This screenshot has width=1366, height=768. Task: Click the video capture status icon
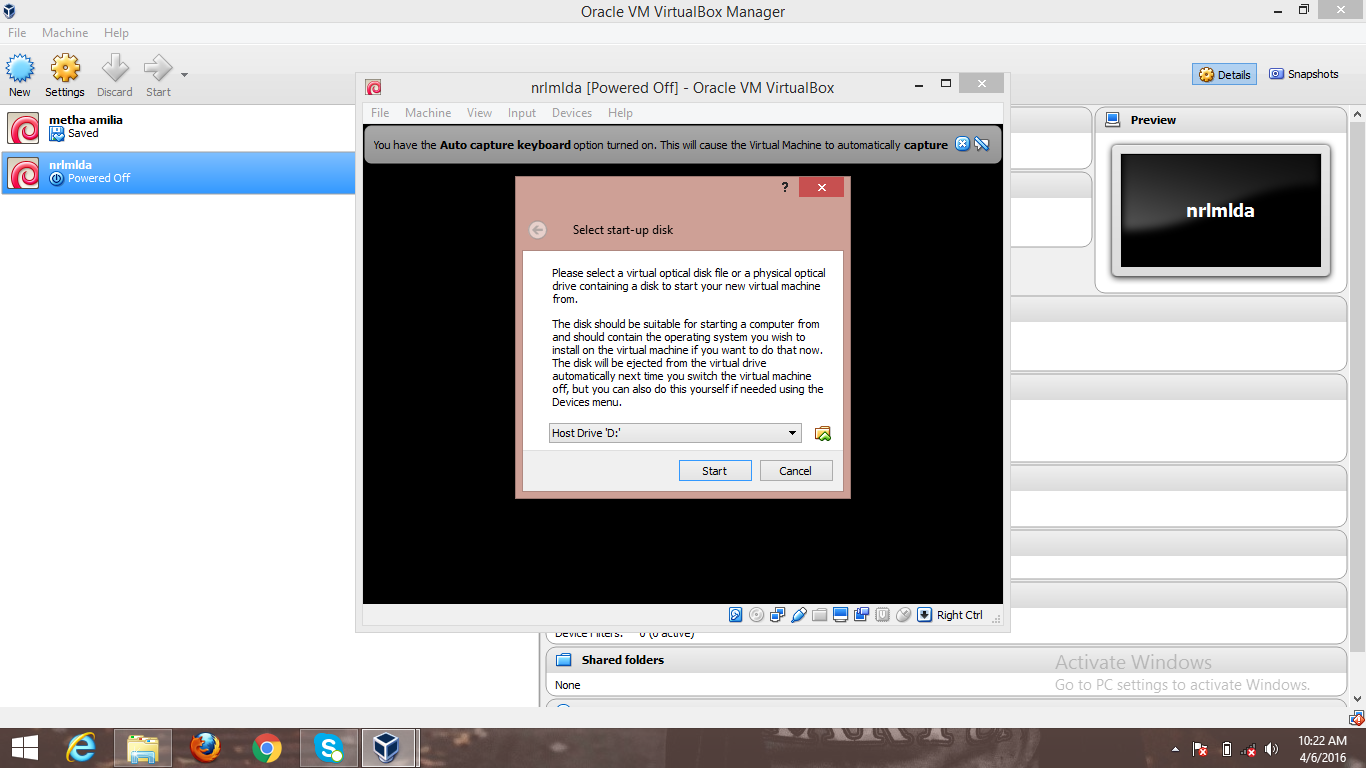coord(862,615)
